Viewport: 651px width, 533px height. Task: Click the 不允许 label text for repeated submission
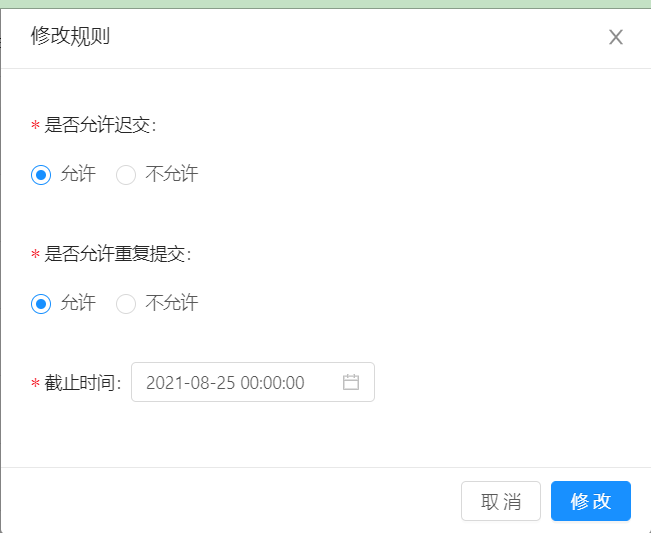171,303
